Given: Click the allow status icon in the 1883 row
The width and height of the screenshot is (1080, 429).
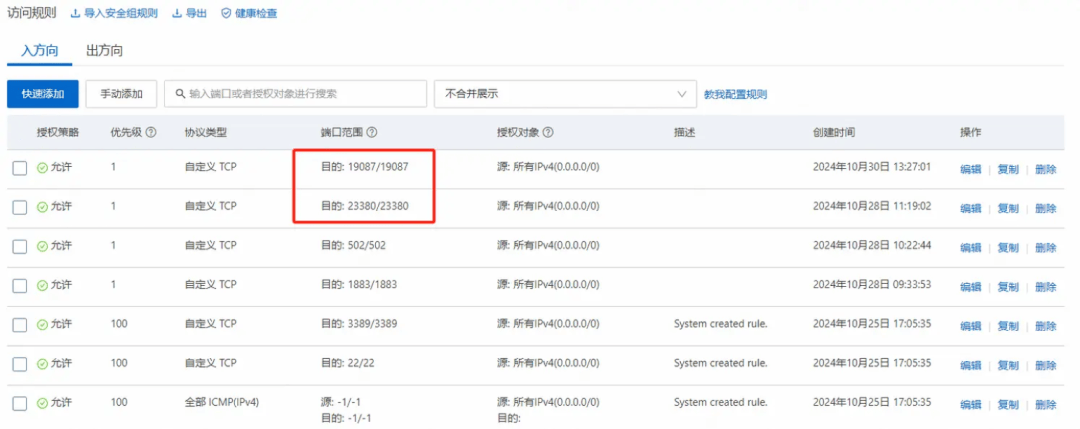Looking at the screenshot, I should click(42, 285).
